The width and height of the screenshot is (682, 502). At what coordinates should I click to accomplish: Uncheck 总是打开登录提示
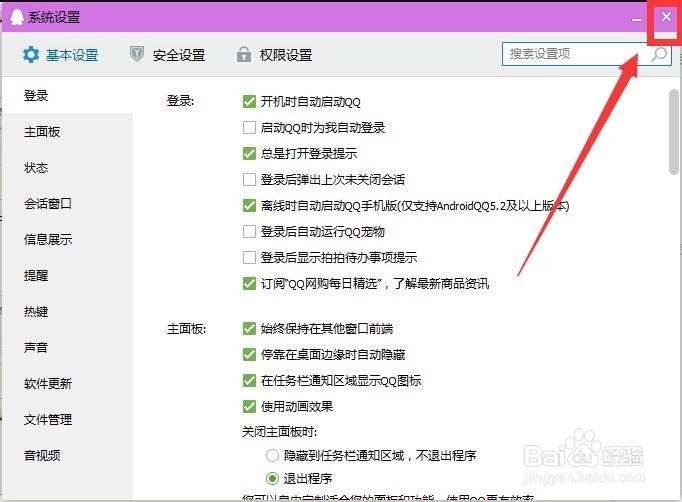[x=249, y=154]
